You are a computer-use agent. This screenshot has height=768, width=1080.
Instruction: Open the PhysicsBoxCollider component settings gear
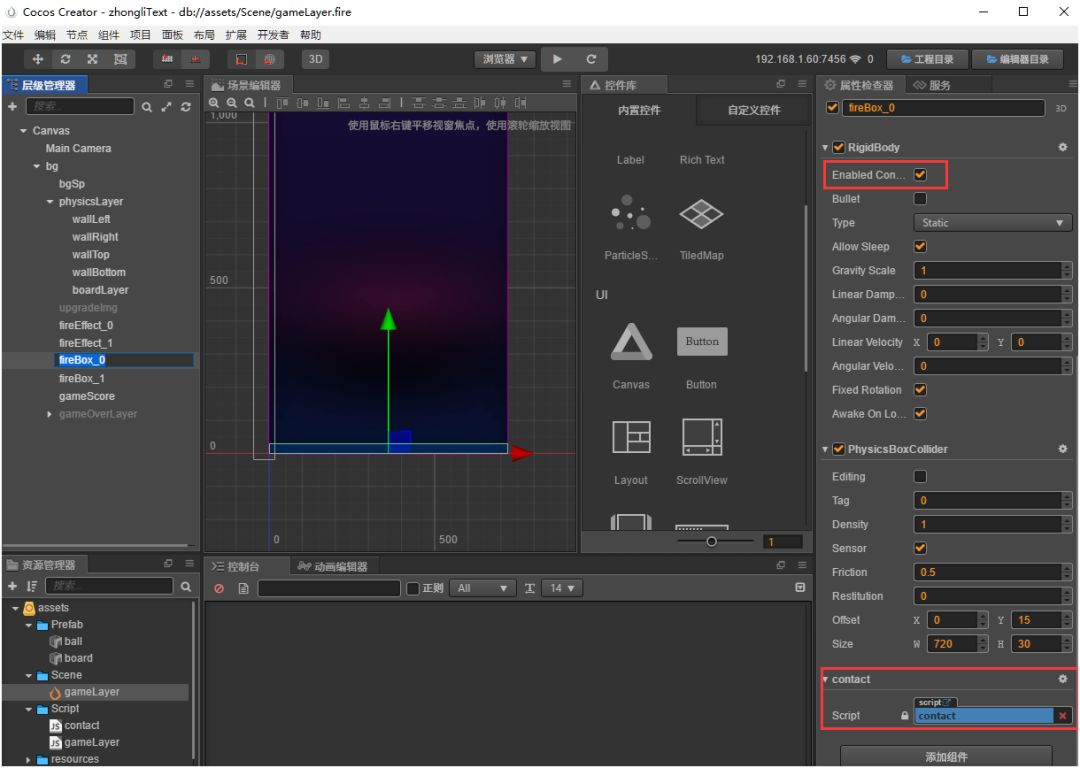click(x=1063, y=449)
